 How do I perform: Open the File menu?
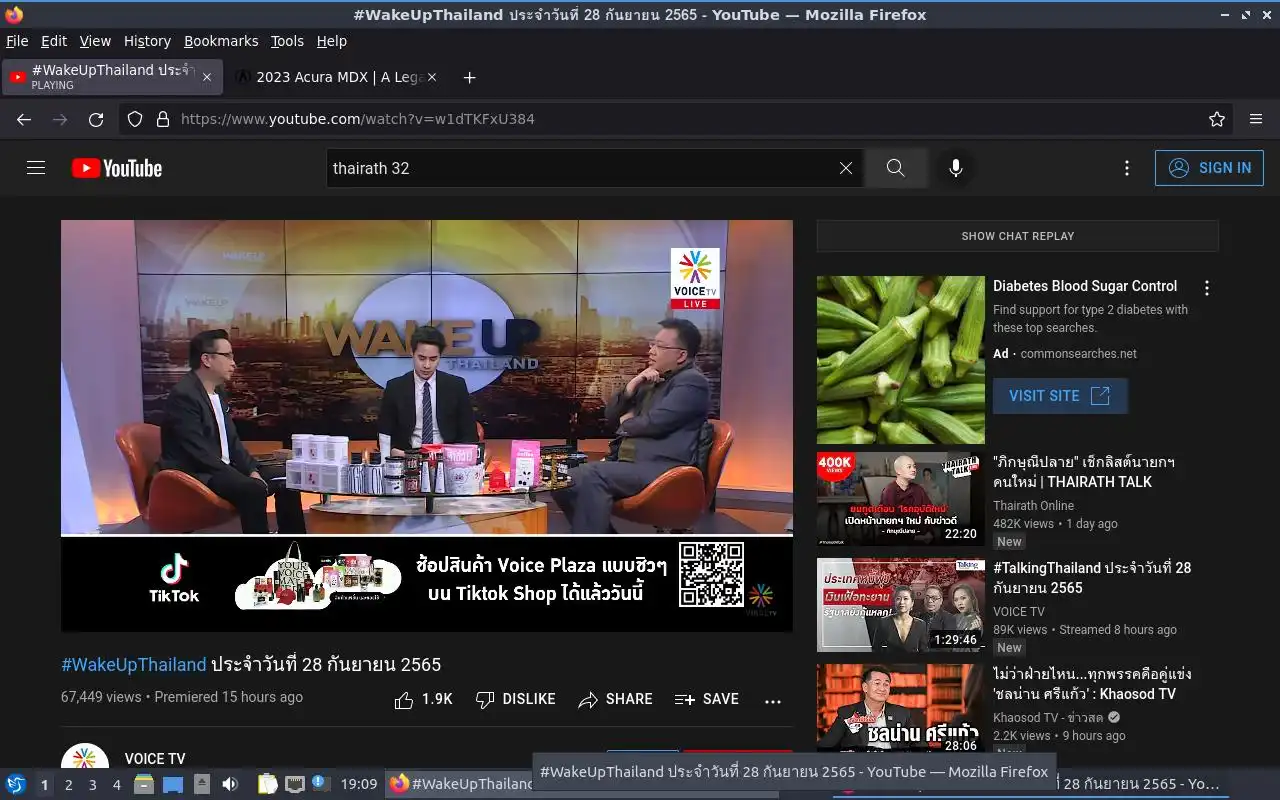(x=17, y=41)
